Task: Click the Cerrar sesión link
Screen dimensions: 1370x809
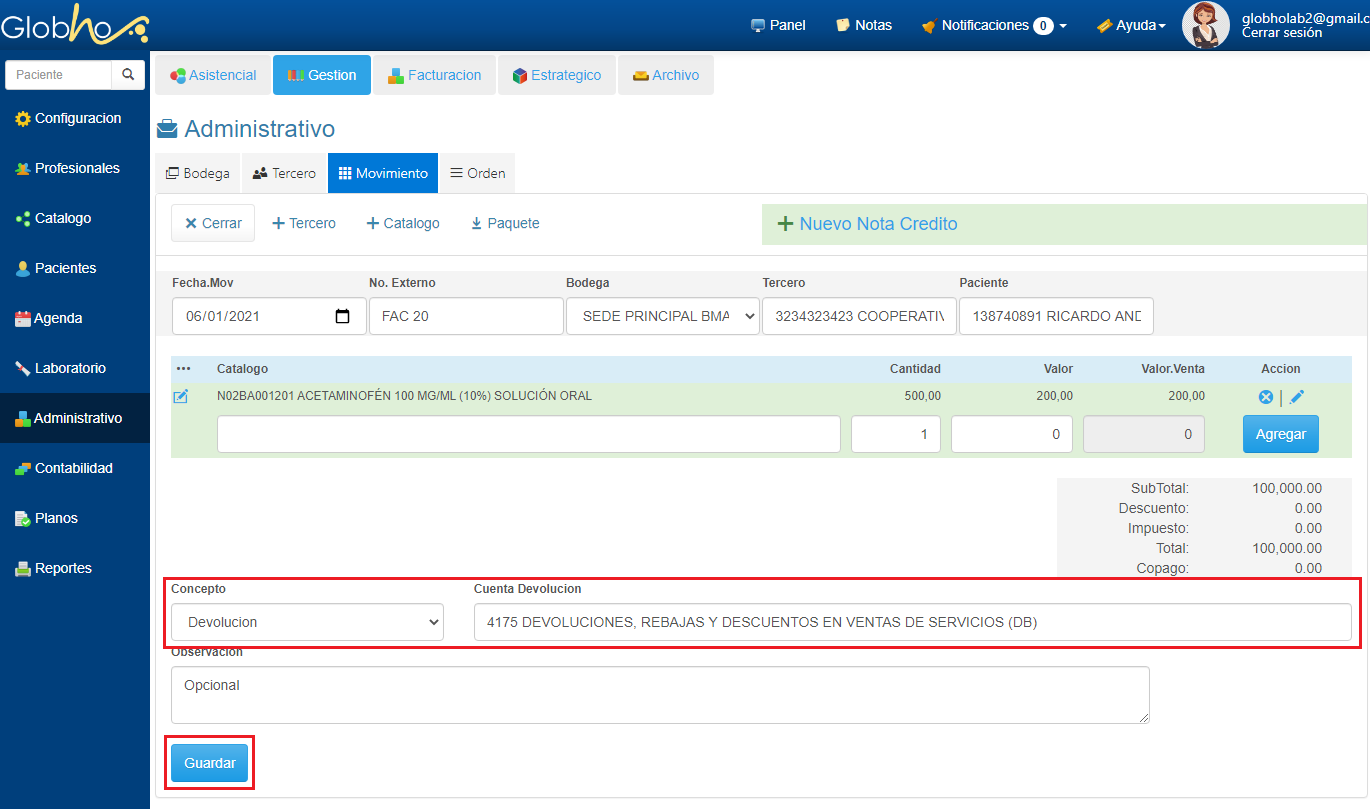Action: point(1281,33)
